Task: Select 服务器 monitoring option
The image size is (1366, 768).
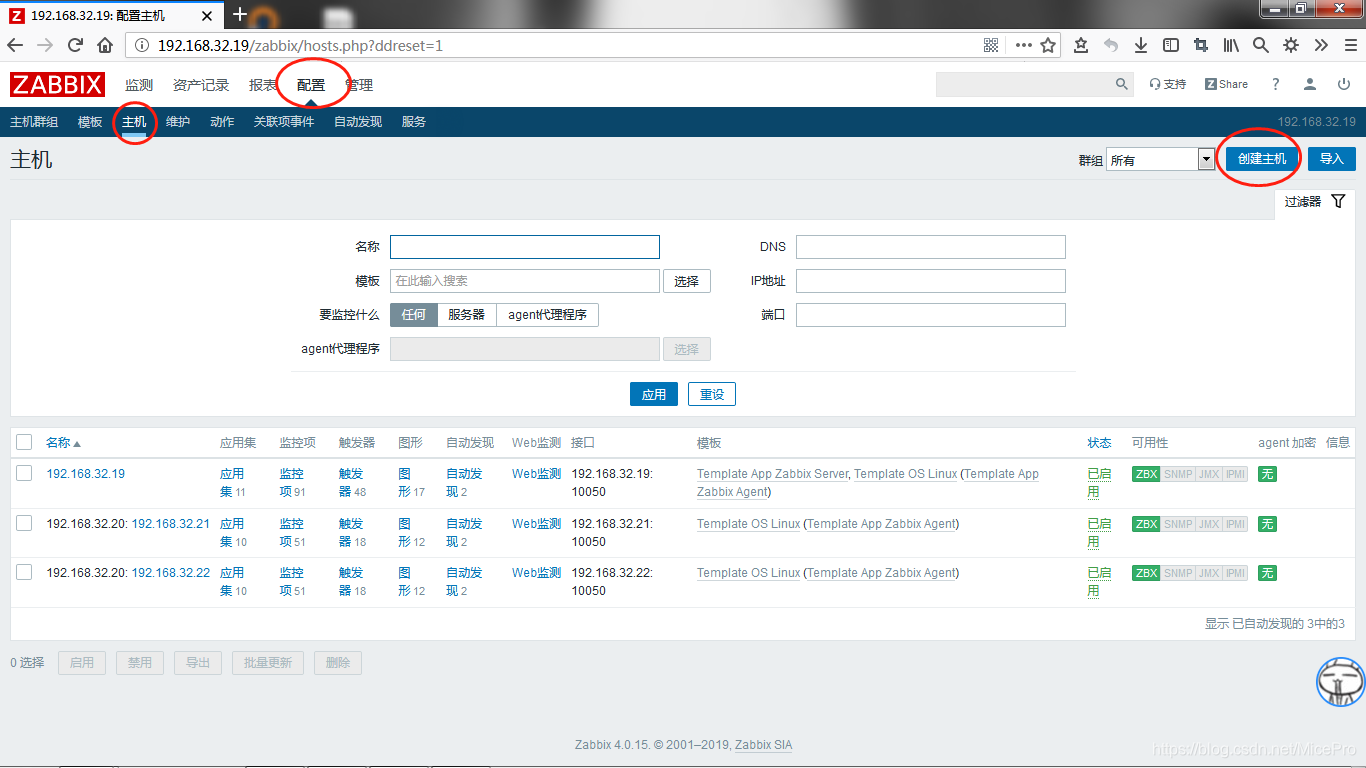Action: pyautogui.click(x=466, y=314)
